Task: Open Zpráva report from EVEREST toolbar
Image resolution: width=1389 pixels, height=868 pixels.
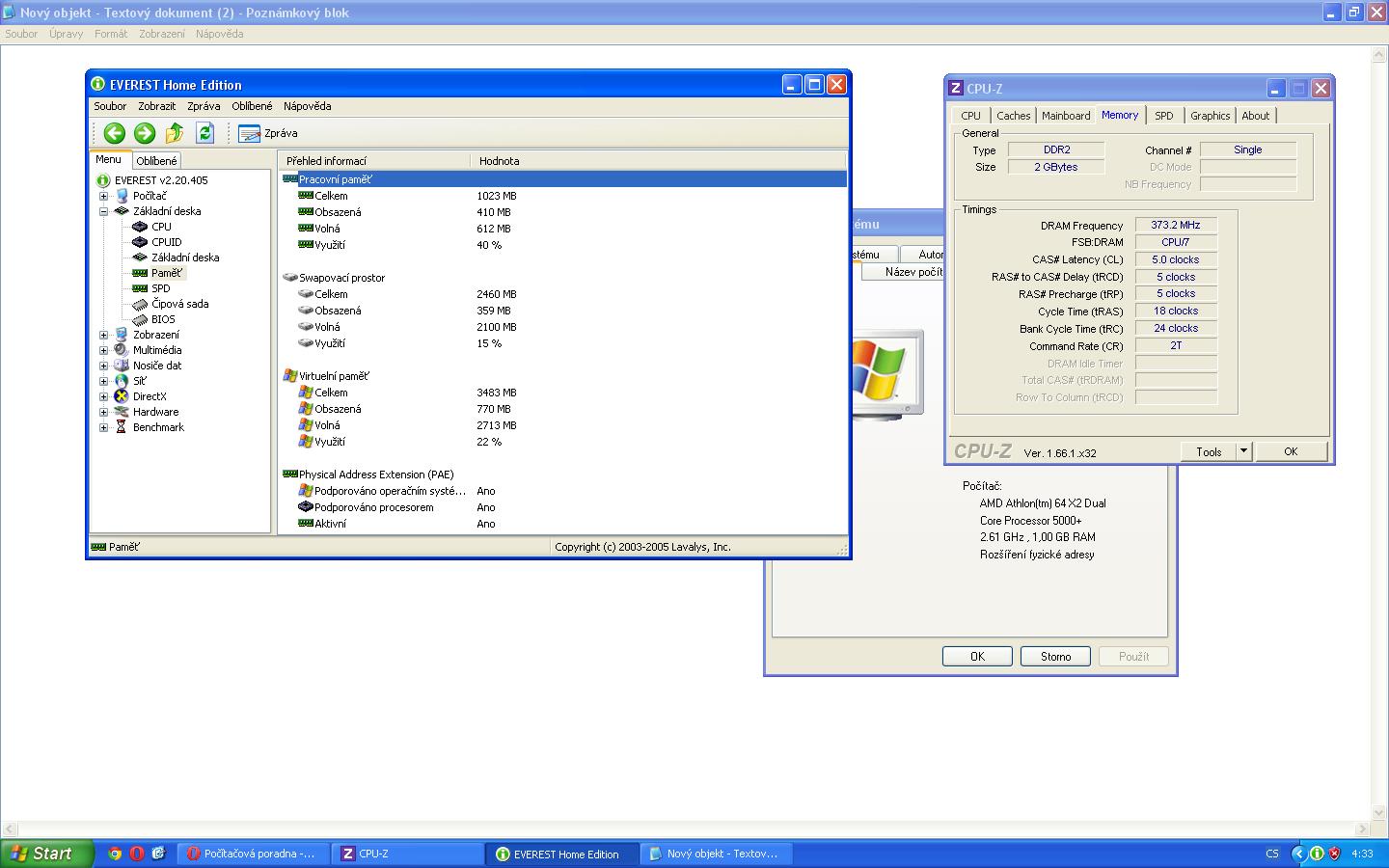Action: click(268, 133)
